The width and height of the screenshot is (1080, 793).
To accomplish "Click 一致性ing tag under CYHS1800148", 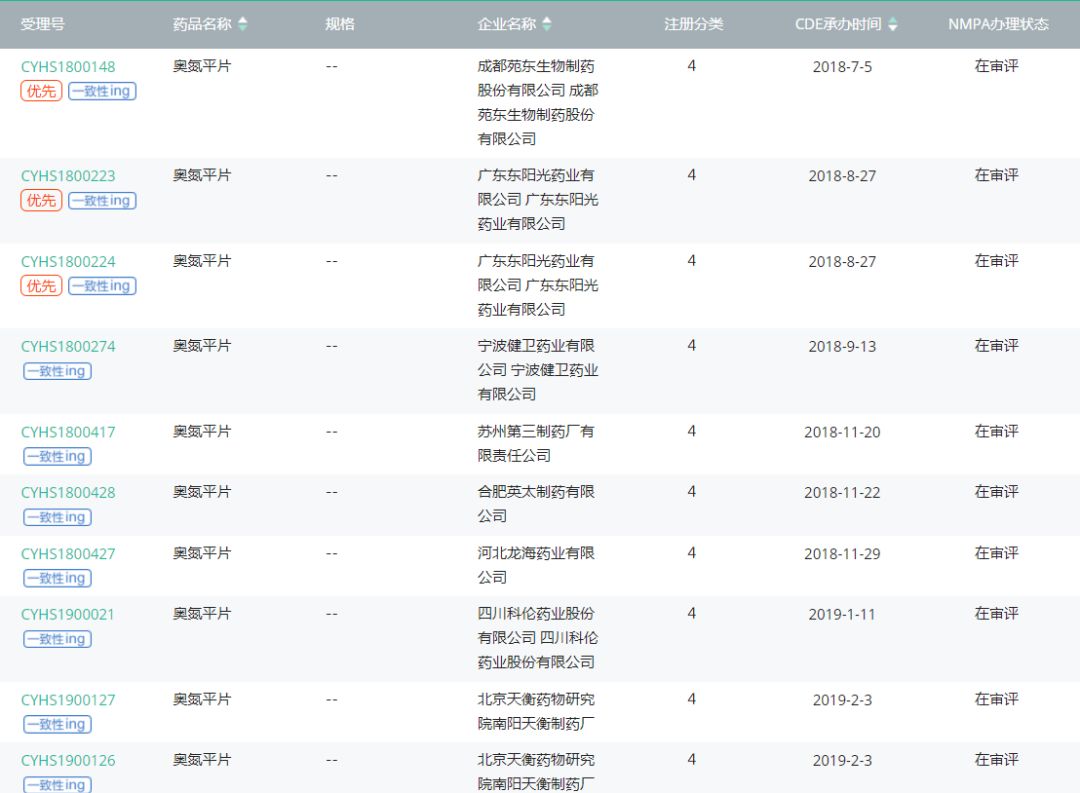I will pyautogui.click(x=102, y=91).
